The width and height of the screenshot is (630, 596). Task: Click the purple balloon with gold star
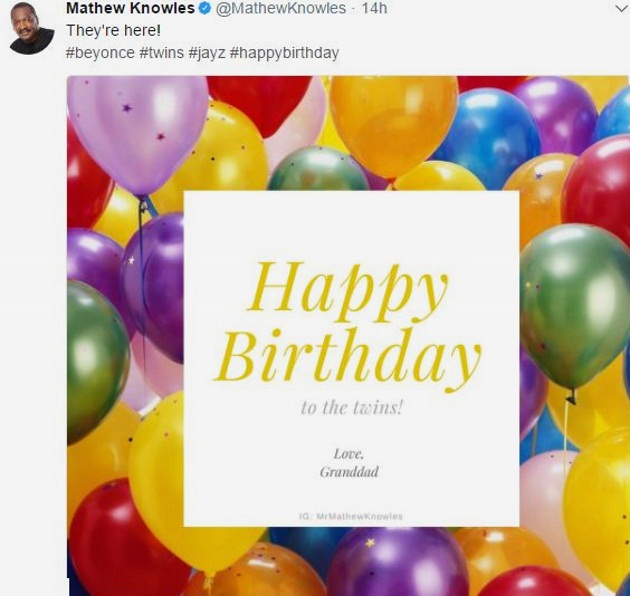click(x=398, y=563)
